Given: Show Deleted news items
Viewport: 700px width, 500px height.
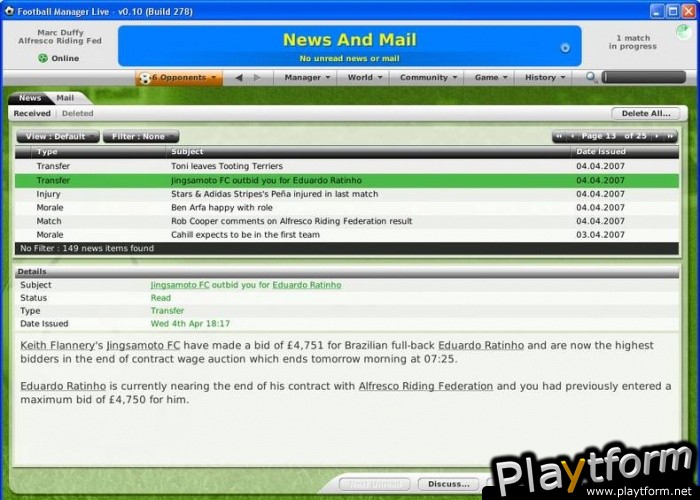Looking at the screenshot, I should (x=78, y=113).
